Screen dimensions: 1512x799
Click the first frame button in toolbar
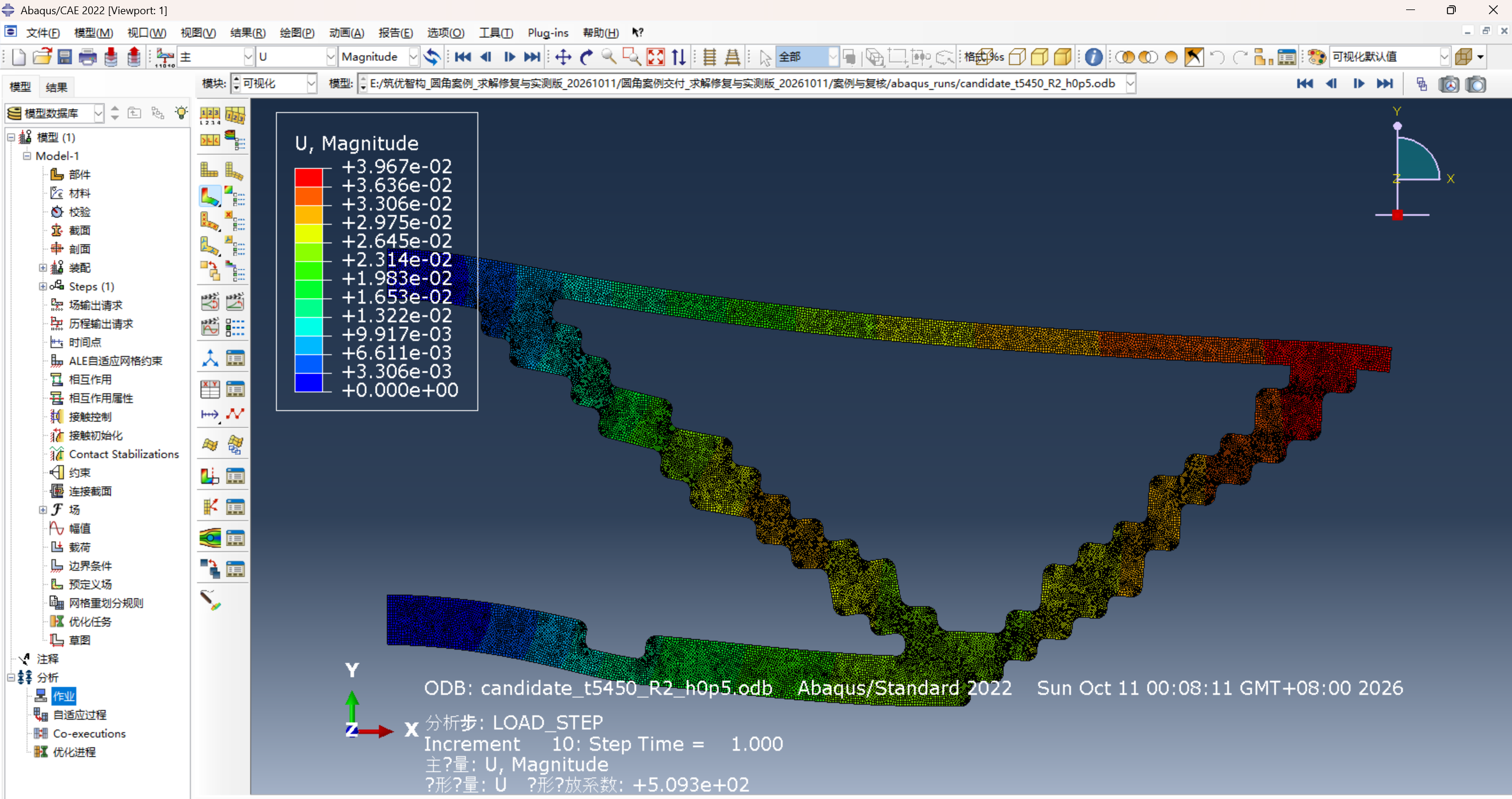pyautogui.click(x=463, y=57)
